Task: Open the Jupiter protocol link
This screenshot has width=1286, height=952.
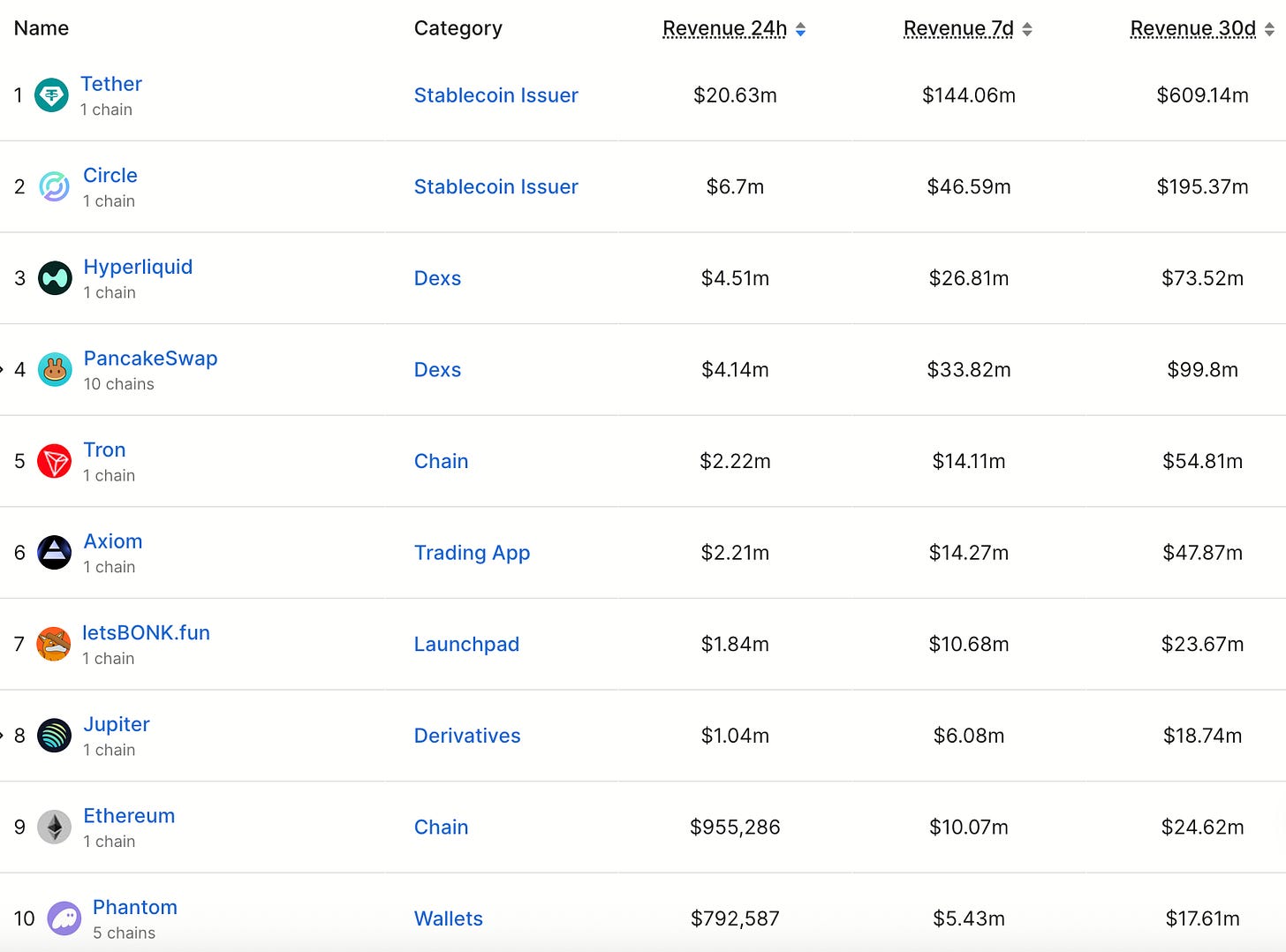Action: coord(117,724)
